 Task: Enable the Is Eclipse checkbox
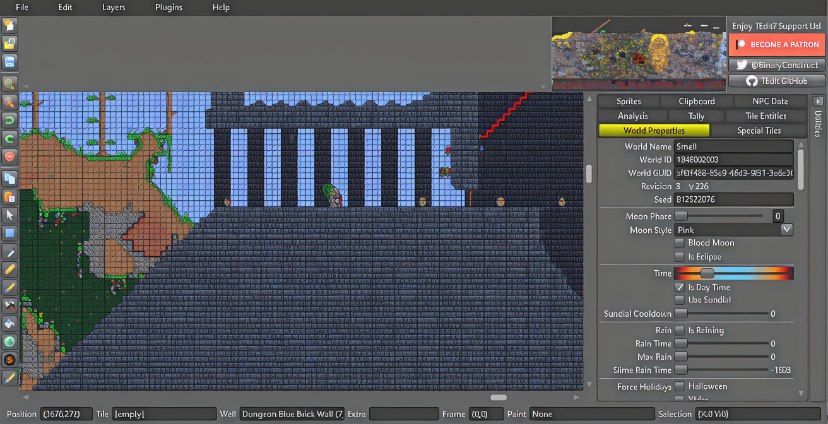pyautogui.click(x=680, y=257)
